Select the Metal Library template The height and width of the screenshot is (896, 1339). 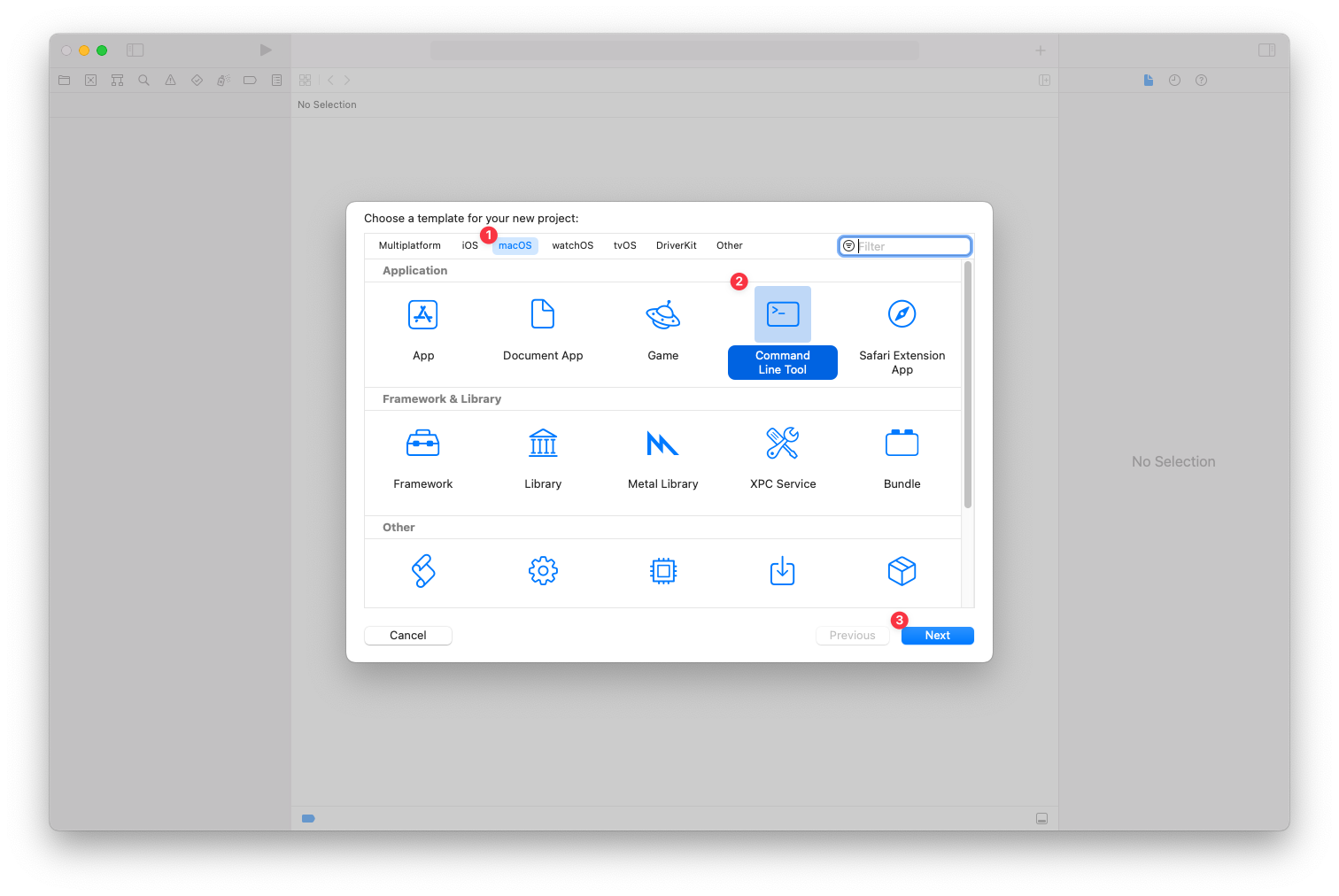(662, 456)
